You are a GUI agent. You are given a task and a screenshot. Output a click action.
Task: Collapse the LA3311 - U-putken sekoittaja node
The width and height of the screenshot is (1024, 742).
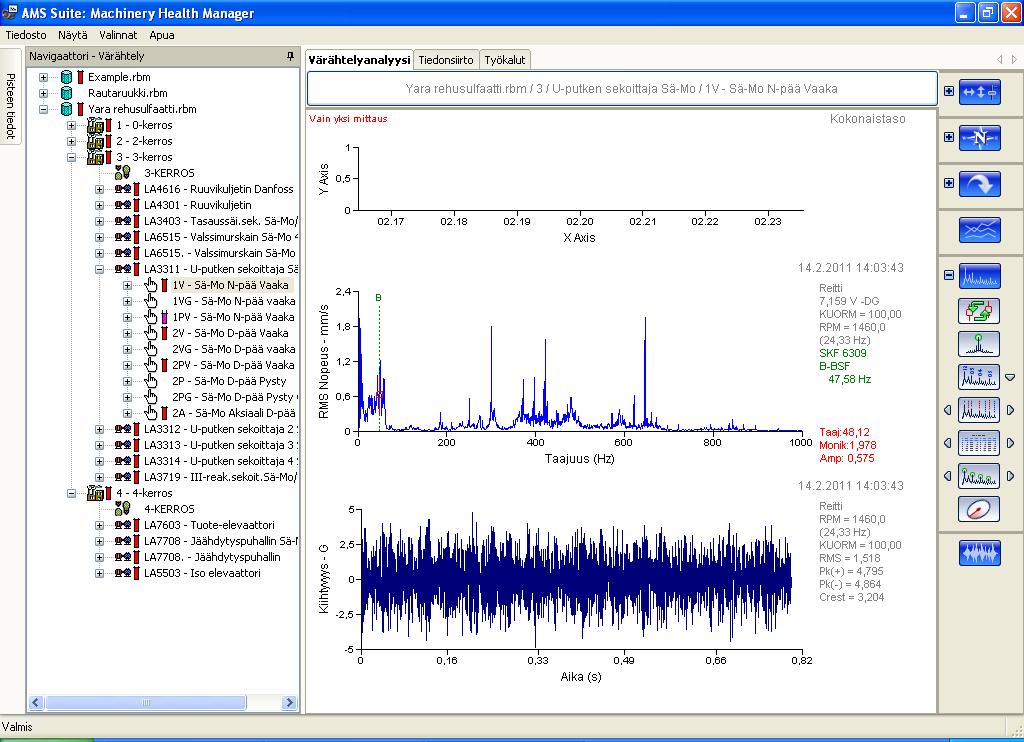(x=99, y=269)
